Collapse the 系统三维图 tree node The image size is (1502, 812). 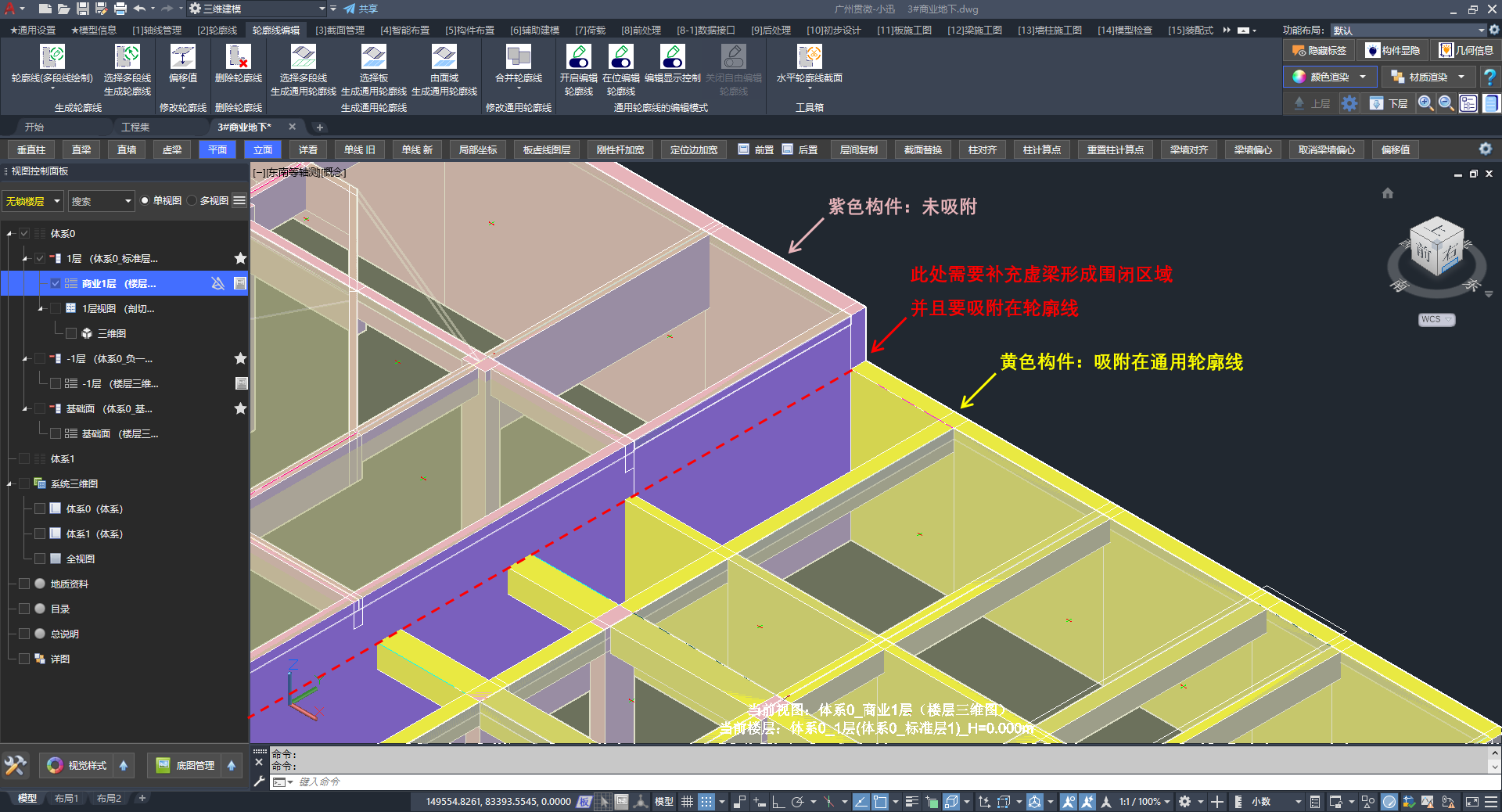[x=9, y=484]
